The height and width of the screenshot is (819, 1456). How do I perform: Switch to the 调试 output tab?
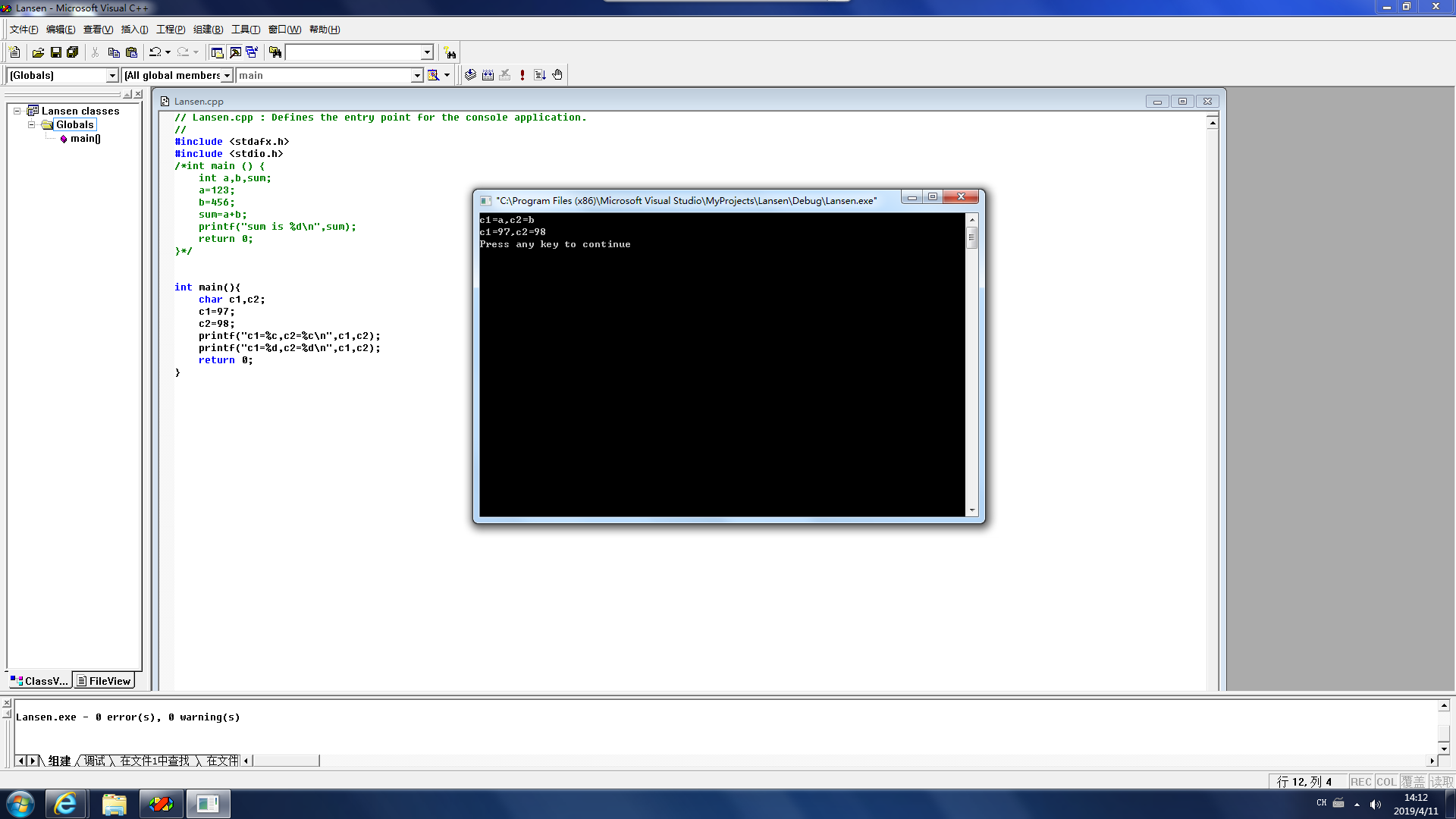tap(95, 761)
